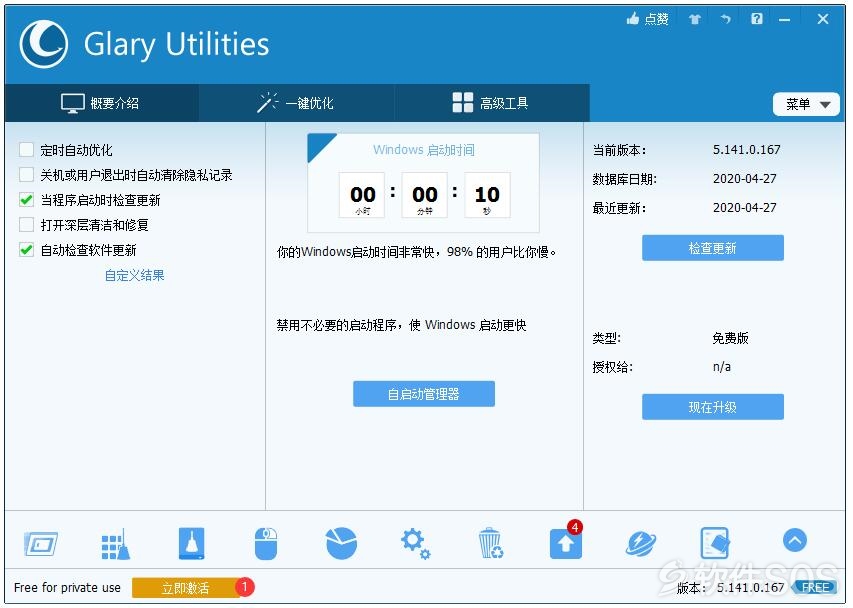Expand the dock with the round up-chevron

(795, 541)
